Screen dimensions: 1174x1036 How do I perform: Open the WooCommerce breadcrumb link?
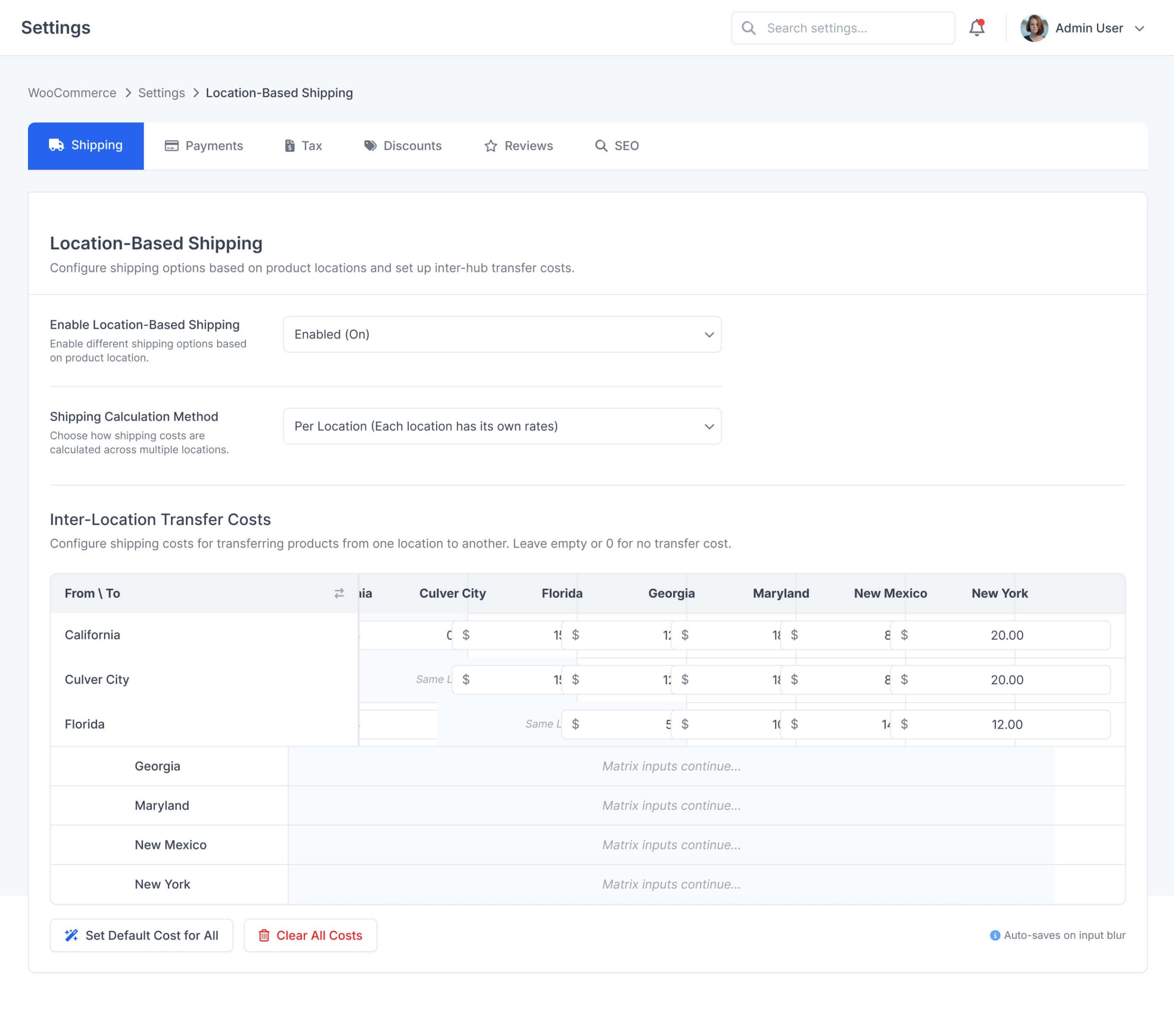[x=72, y=93]
